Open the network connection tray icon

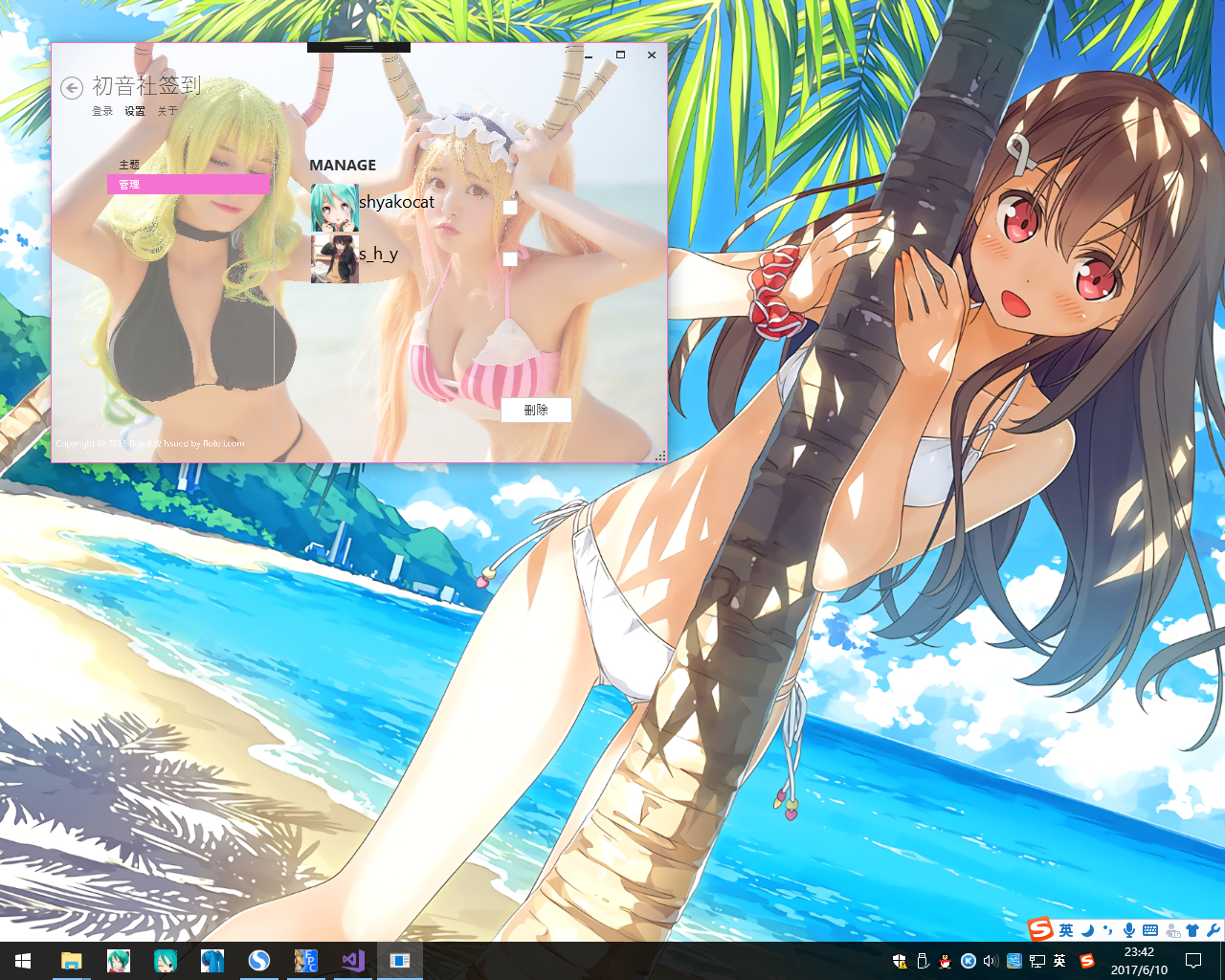point(1036,961)
